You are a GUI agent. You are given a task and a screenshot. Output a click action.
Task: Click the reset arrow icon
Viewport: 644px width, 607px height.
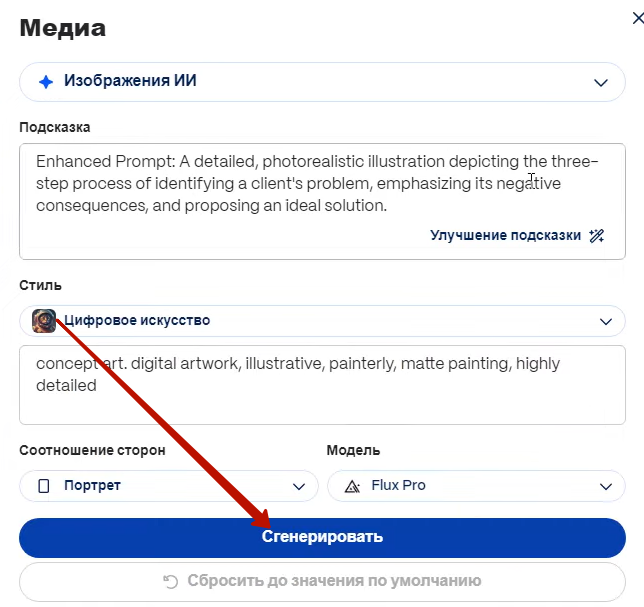pos(170,581)
